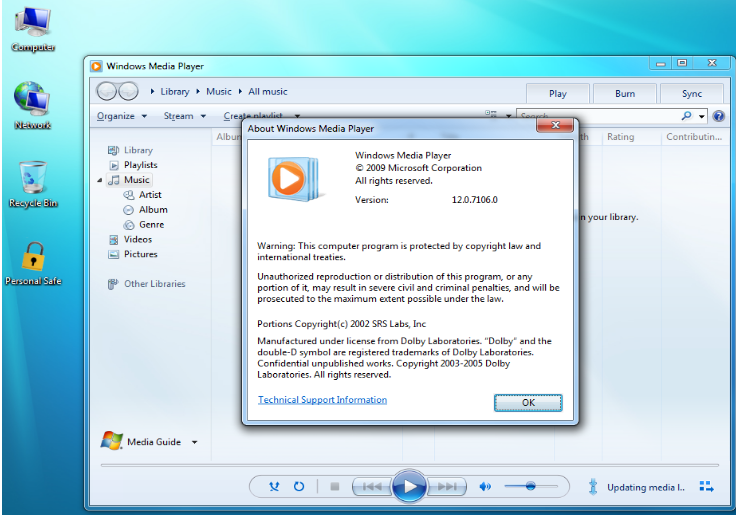Viewport: 736px width, 515px height.
Task: Click the search magnifier icon
Action: 686,115
